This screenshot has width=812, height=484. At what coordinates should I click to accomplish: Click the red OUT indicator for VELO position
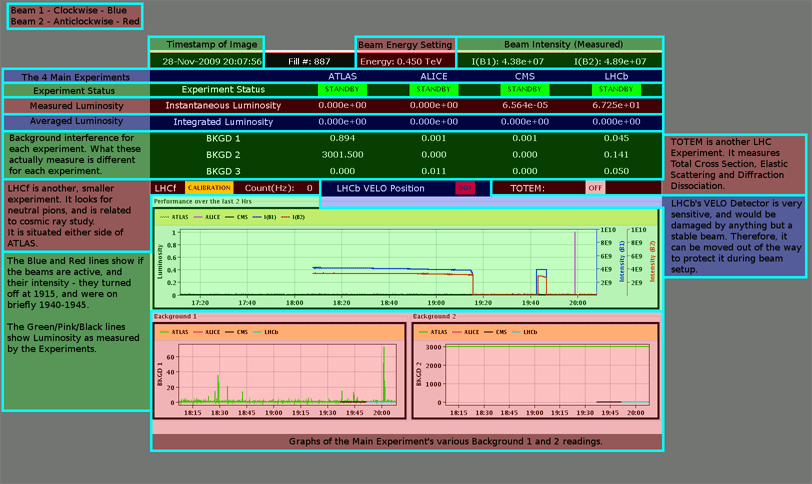[x=465, y=188]
